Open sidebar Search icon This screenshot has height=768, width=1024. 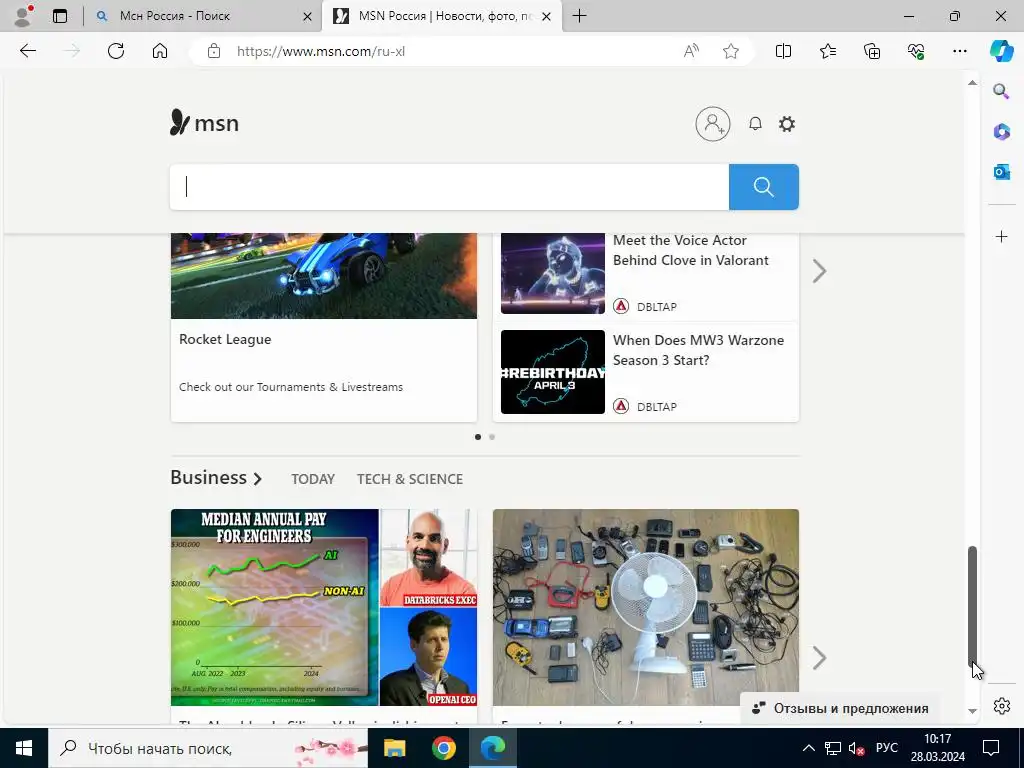pos(1001,91)
